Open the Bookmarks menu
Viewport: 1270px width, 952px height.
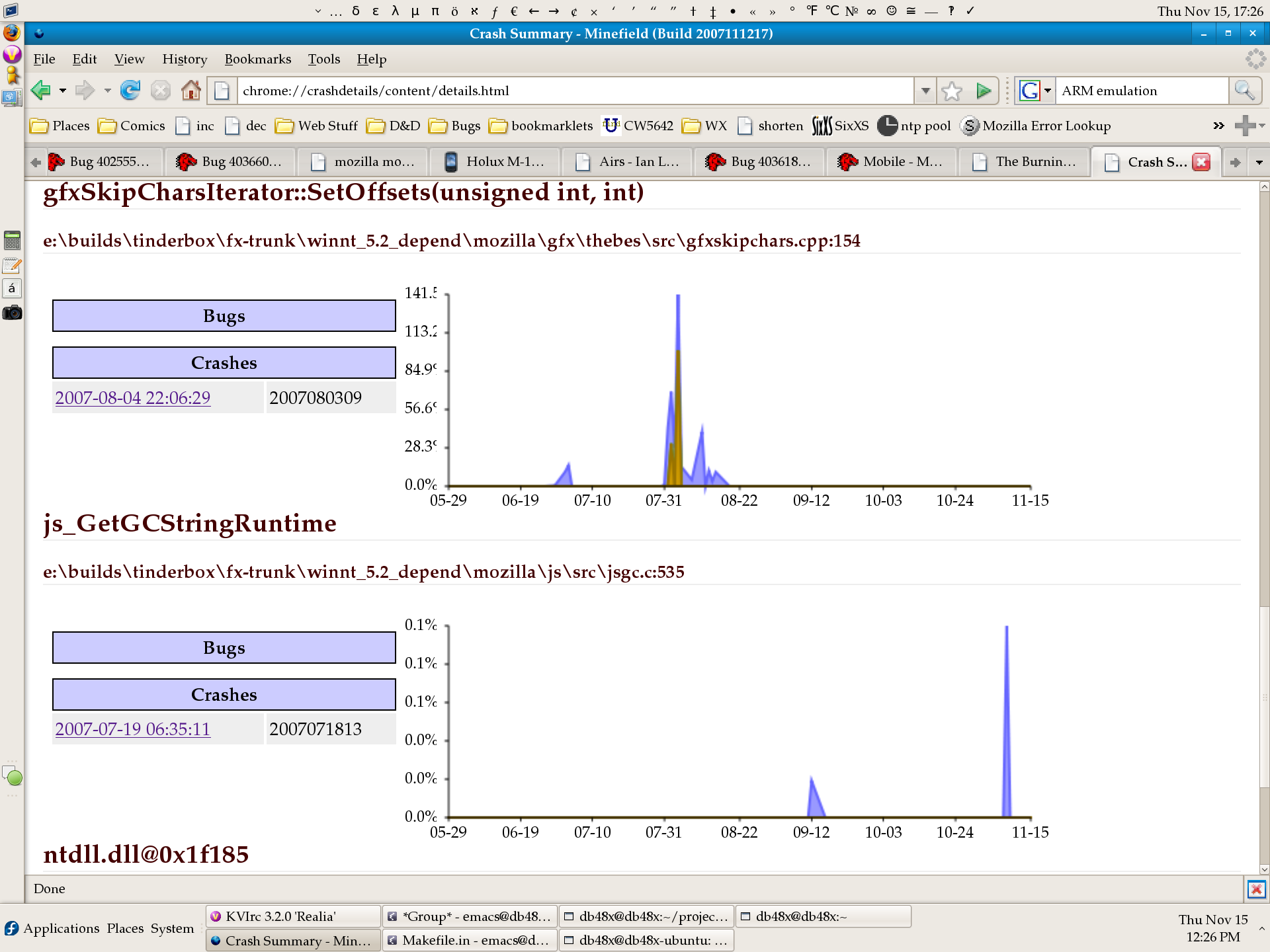coord(258,59)
